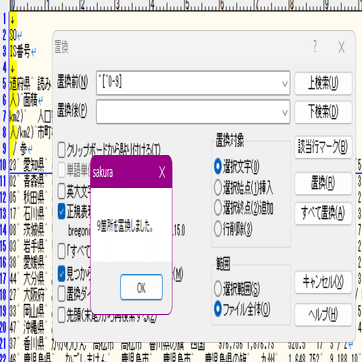
Task: Open the ? help icon in the 置換 dialog title bar
Action: pyautogui.click(x=315, y=48)
